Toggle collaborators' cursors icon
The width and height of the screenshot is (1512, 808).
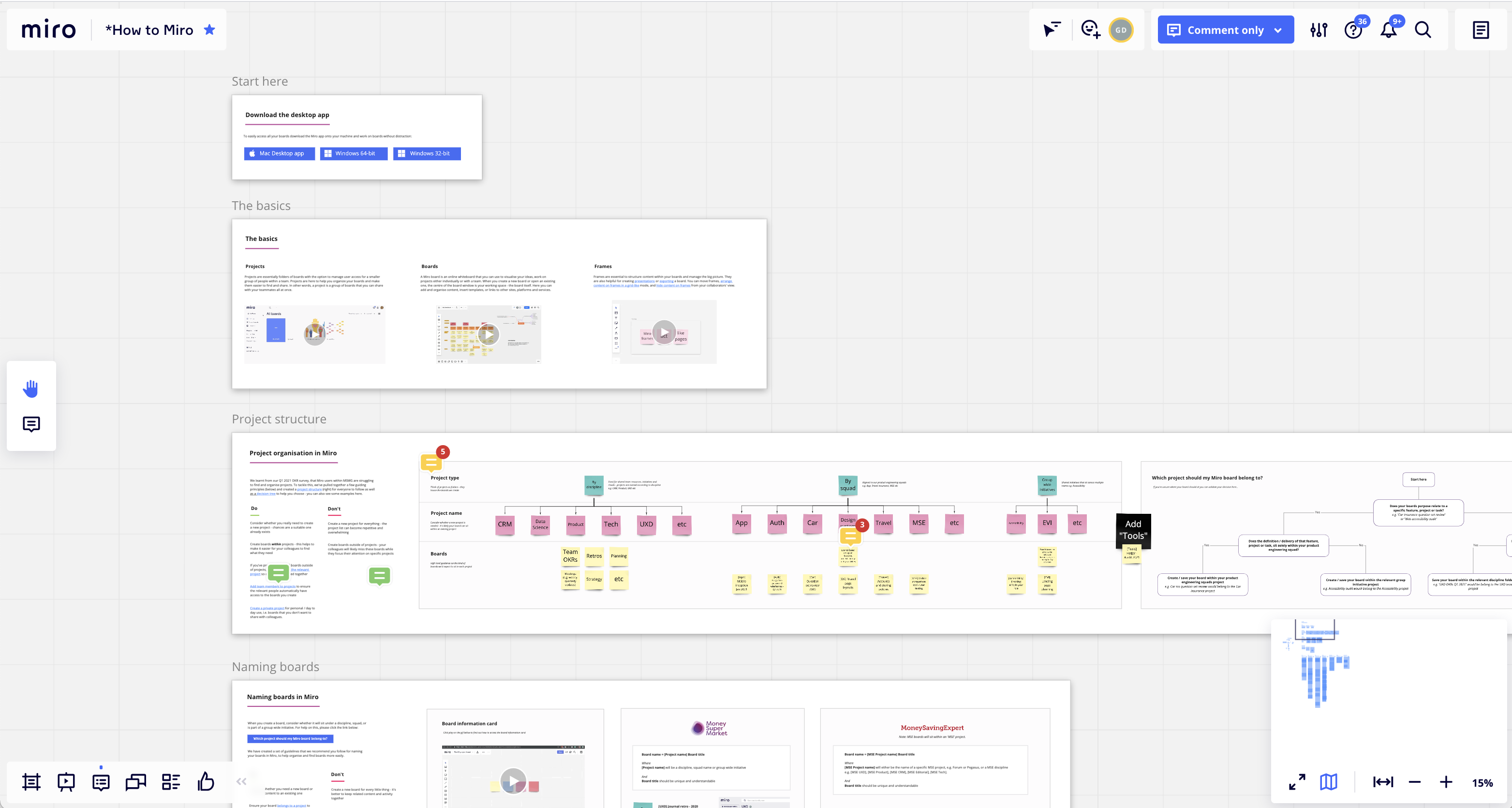pos(1051,30)
